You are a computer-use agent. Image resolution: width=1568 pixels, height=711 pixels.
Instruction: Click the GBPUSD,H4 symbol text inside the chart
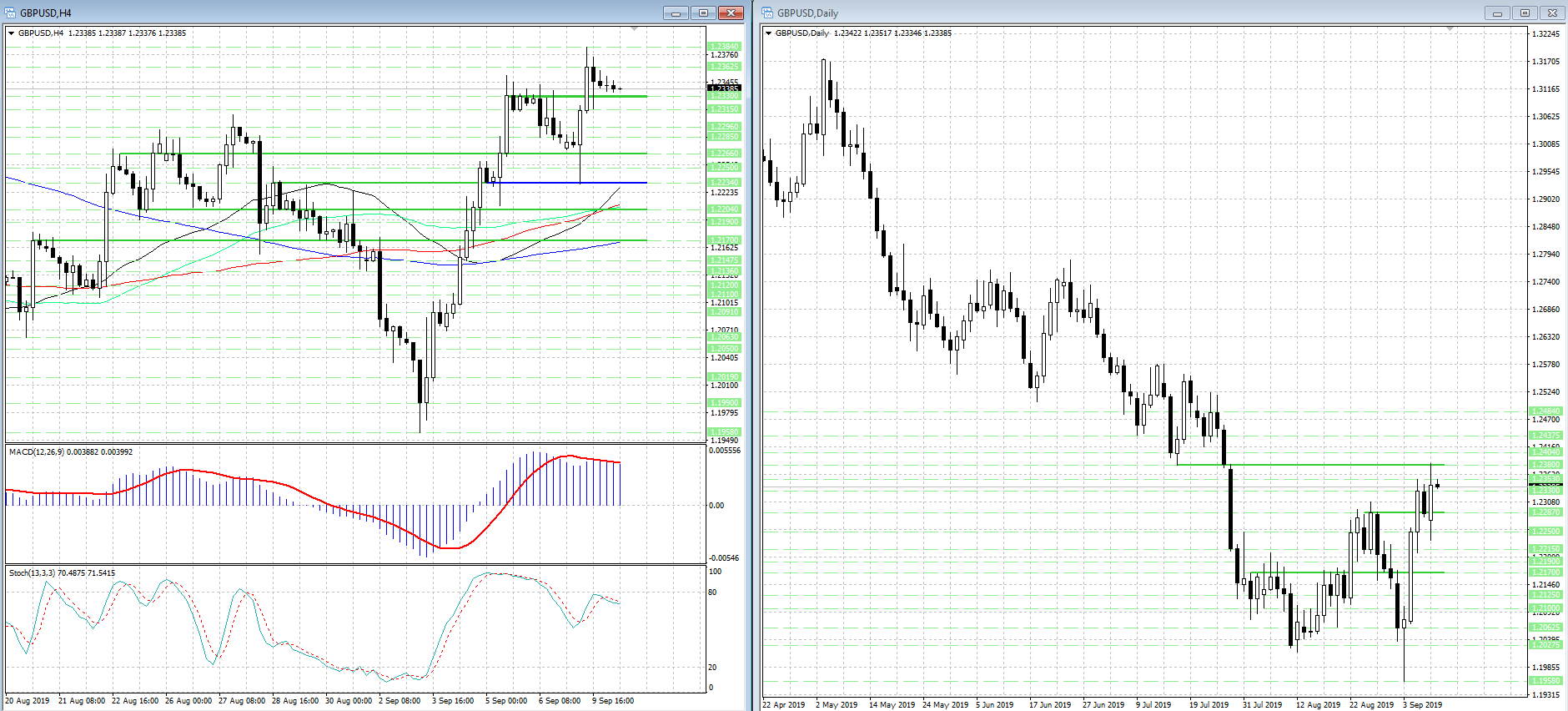point(41,33)
